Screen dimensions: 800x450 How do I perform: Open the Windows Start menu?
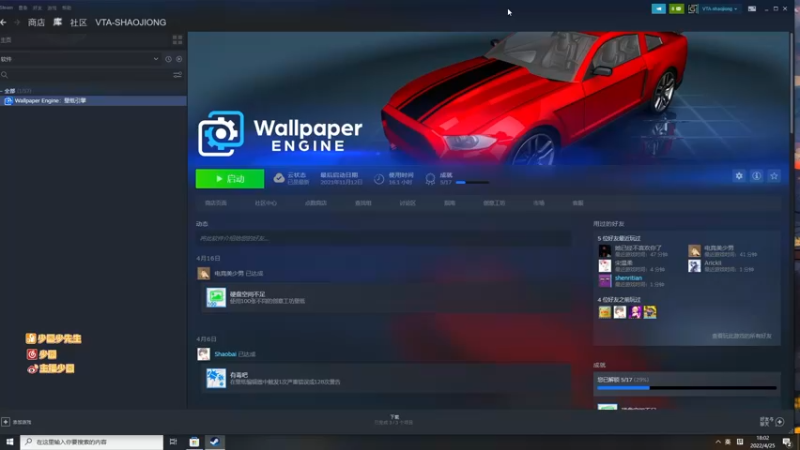(x=9, y=442)
